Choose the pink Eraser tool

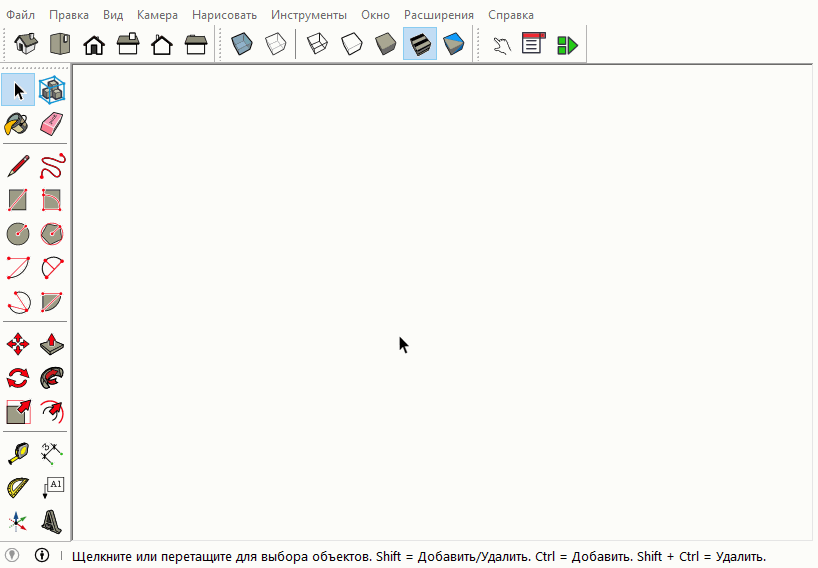pos(52,125)
